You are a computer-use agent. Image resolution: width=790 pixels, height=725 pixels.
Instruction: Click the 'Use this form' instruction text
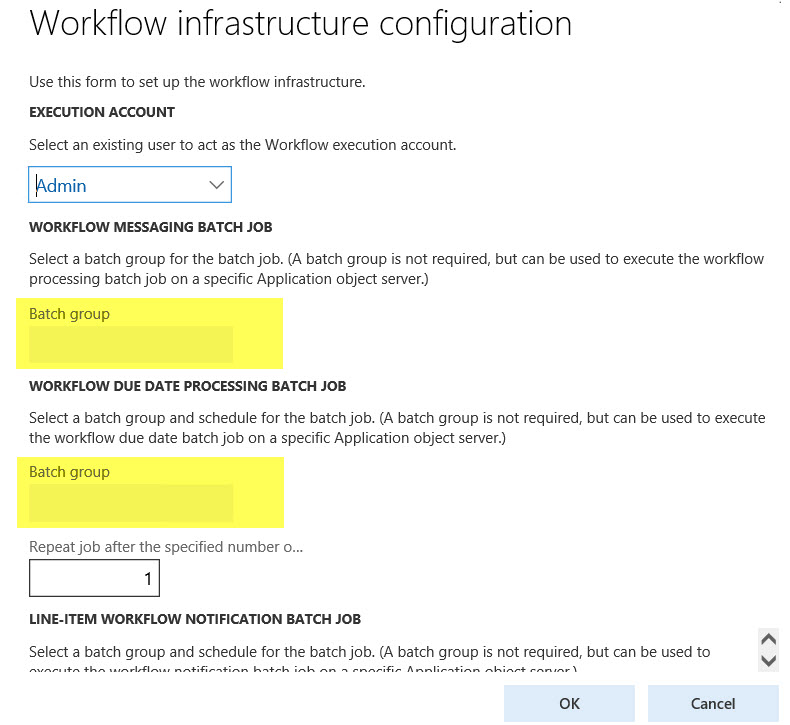tap(197, 82)
